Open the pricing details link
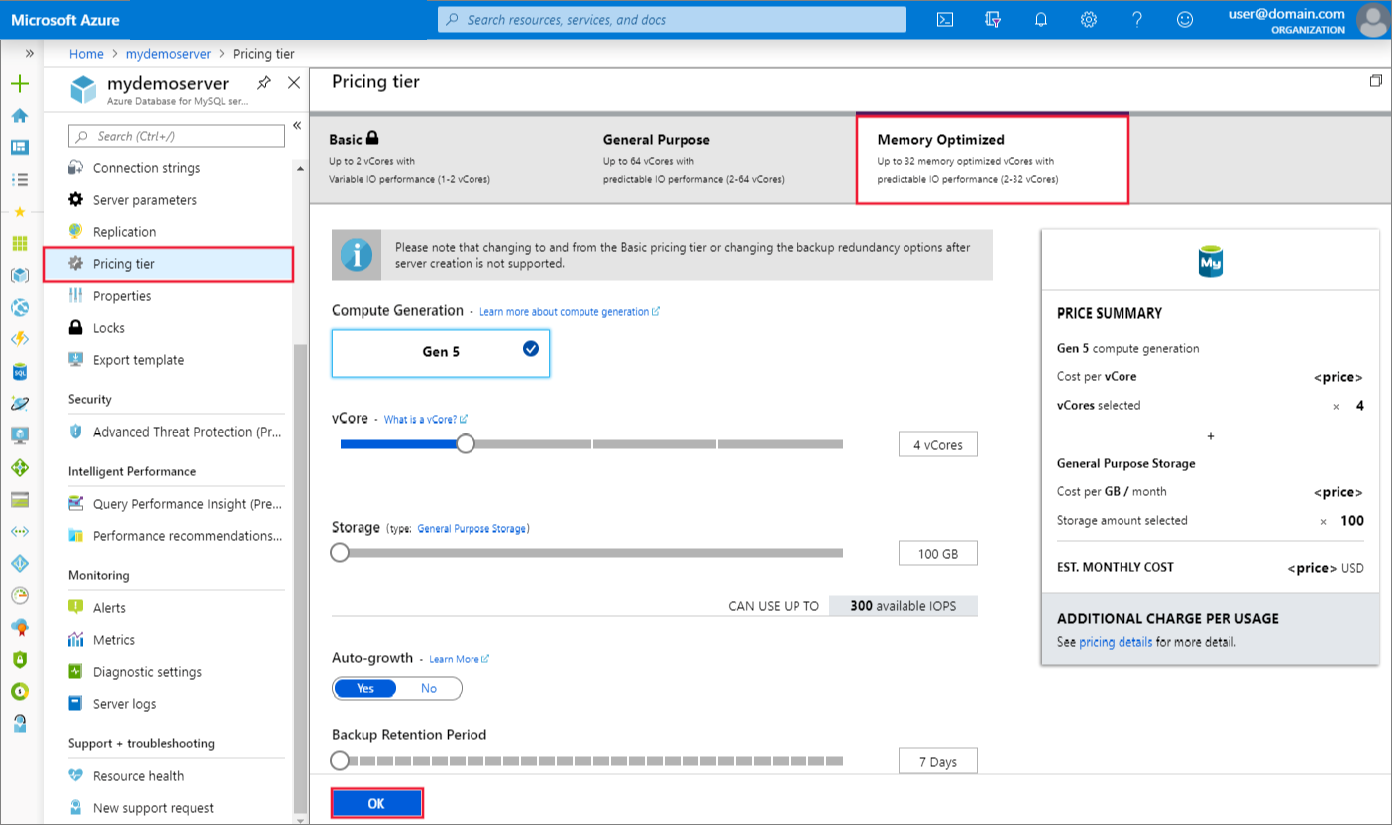This screenshot has height=825, width=1392. click(x=1116, y=642)
